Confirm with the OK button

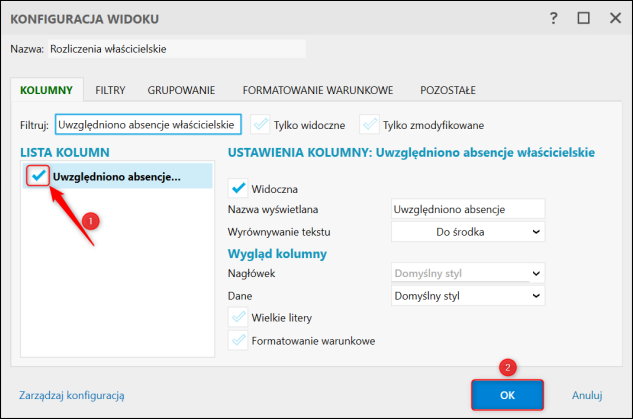pos(507,395)
